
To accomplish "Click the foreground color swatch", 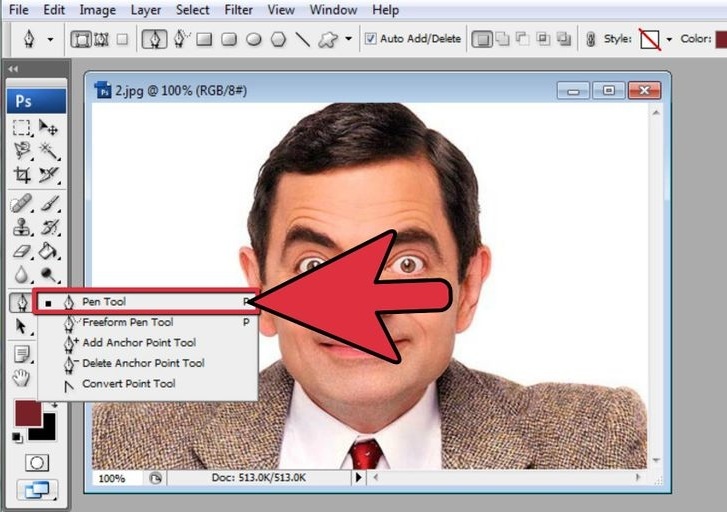I will click(28, 413).
